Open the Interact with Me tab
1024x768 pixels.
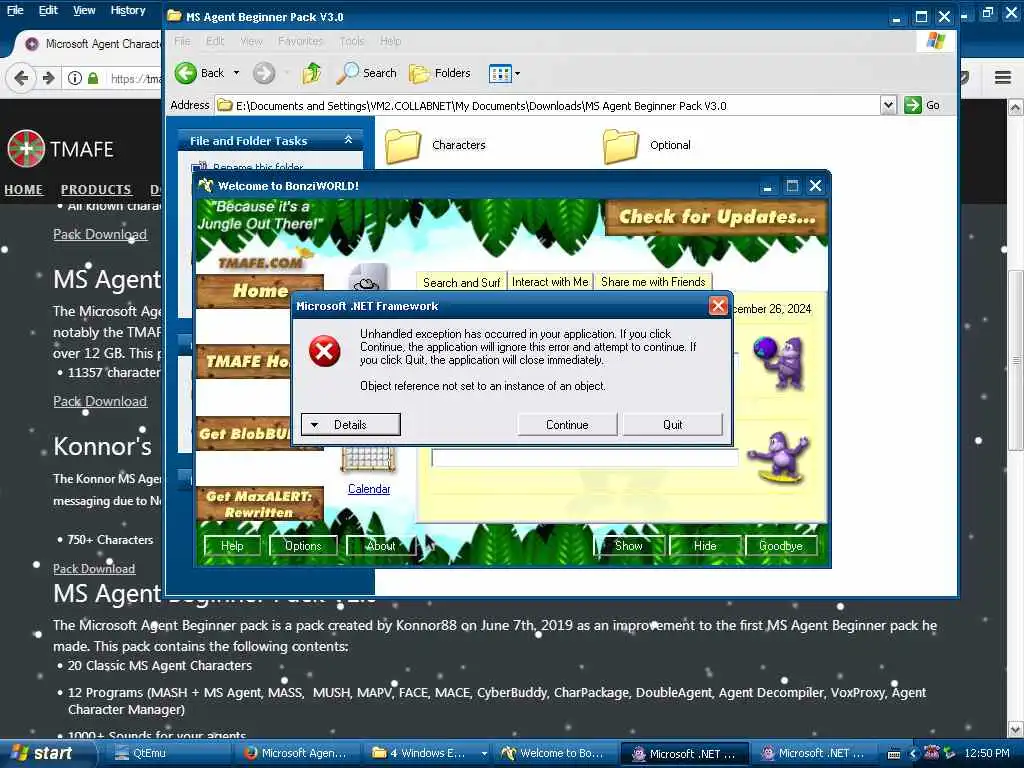550,281
